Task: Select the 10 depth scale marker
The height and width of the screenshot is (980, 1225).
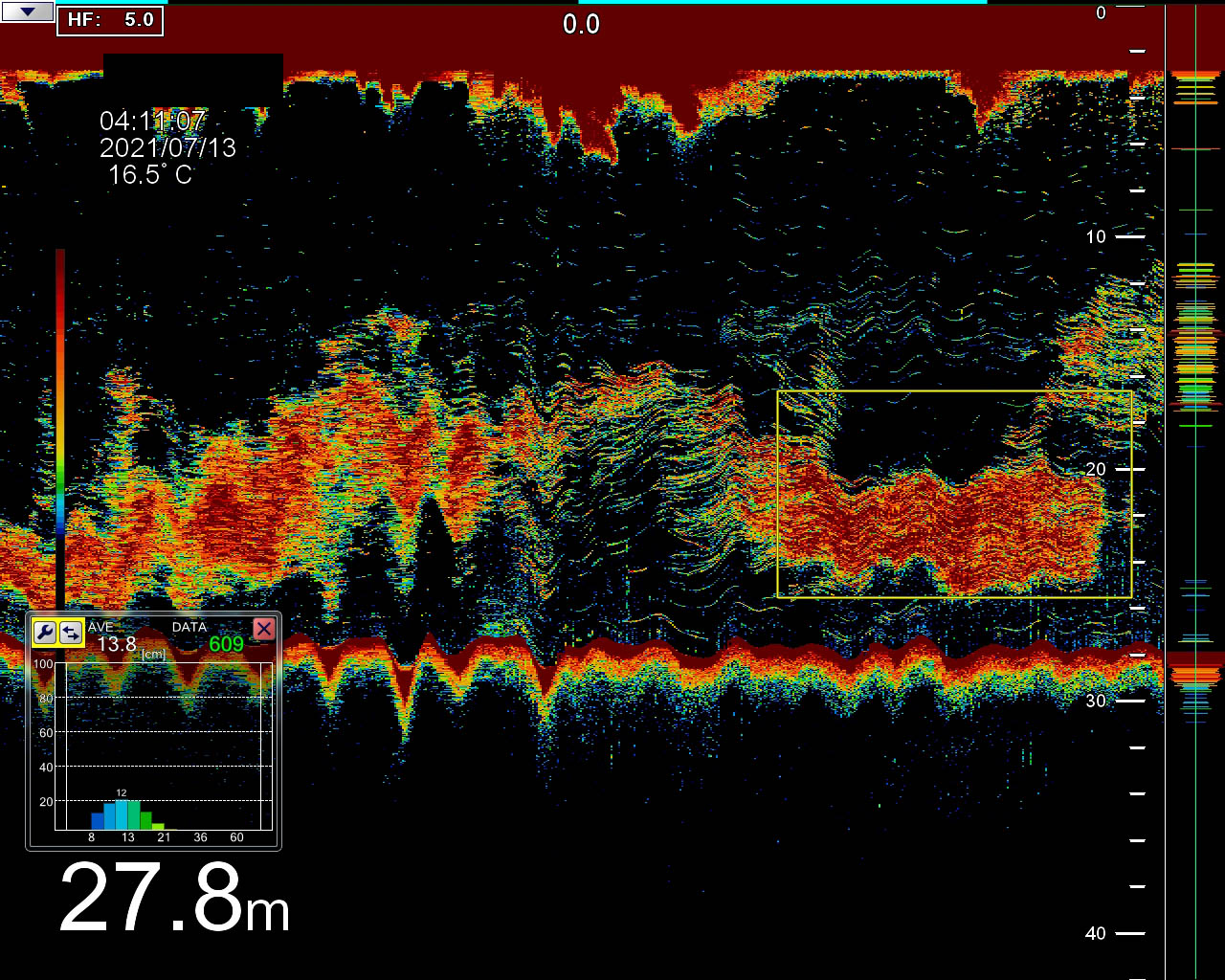Action: (x=1096, y=236)
